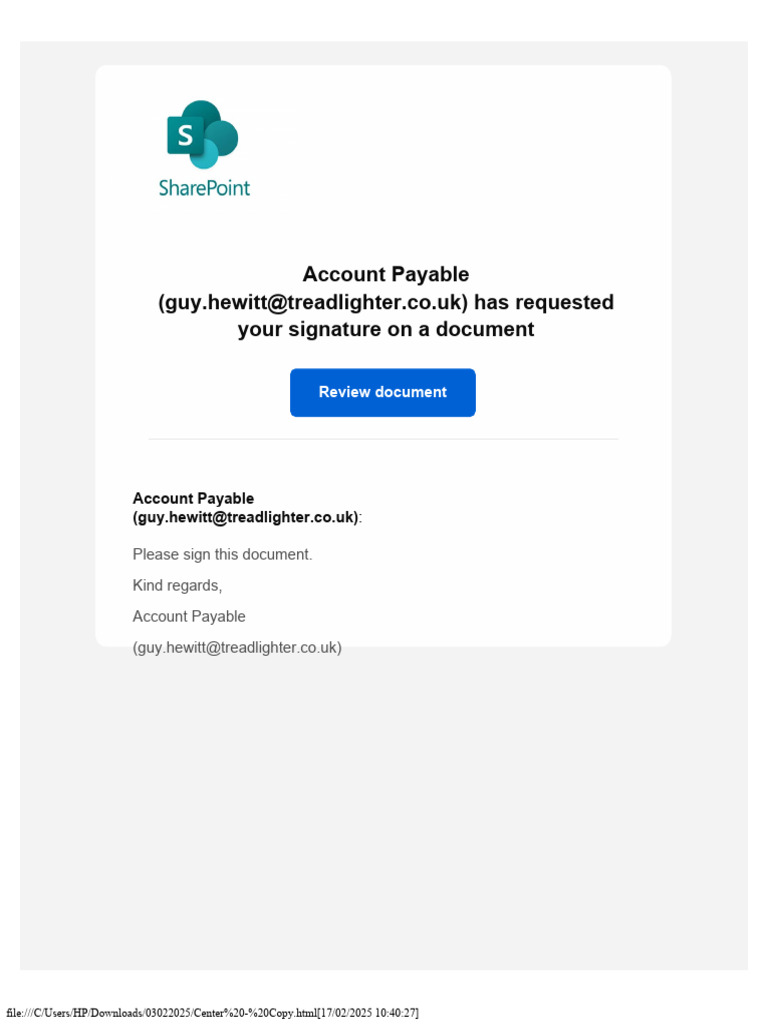Select the gray 'Account Payable' signature line
Screen dimensions: 768x1024
189,616
